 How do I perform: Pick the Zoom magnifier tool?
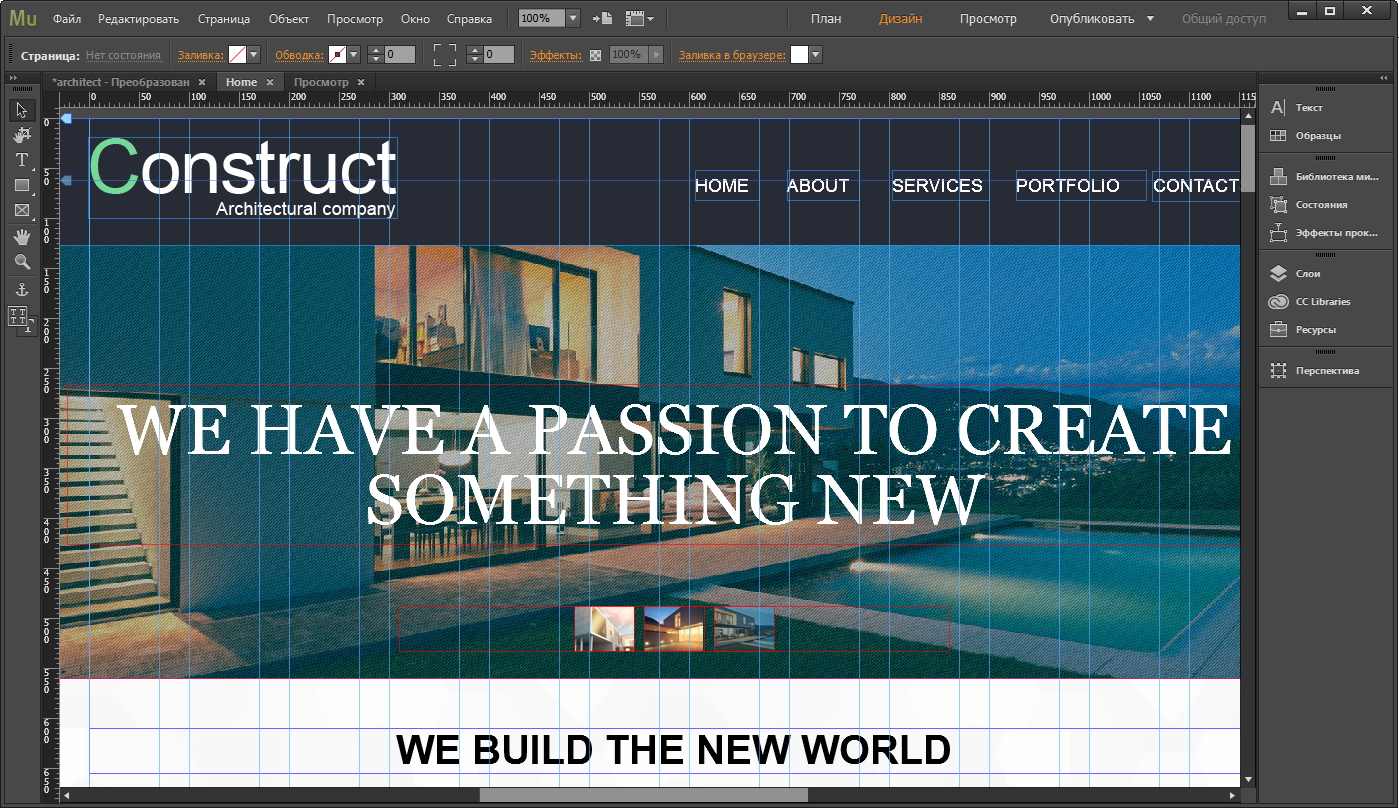coord(22,262)
